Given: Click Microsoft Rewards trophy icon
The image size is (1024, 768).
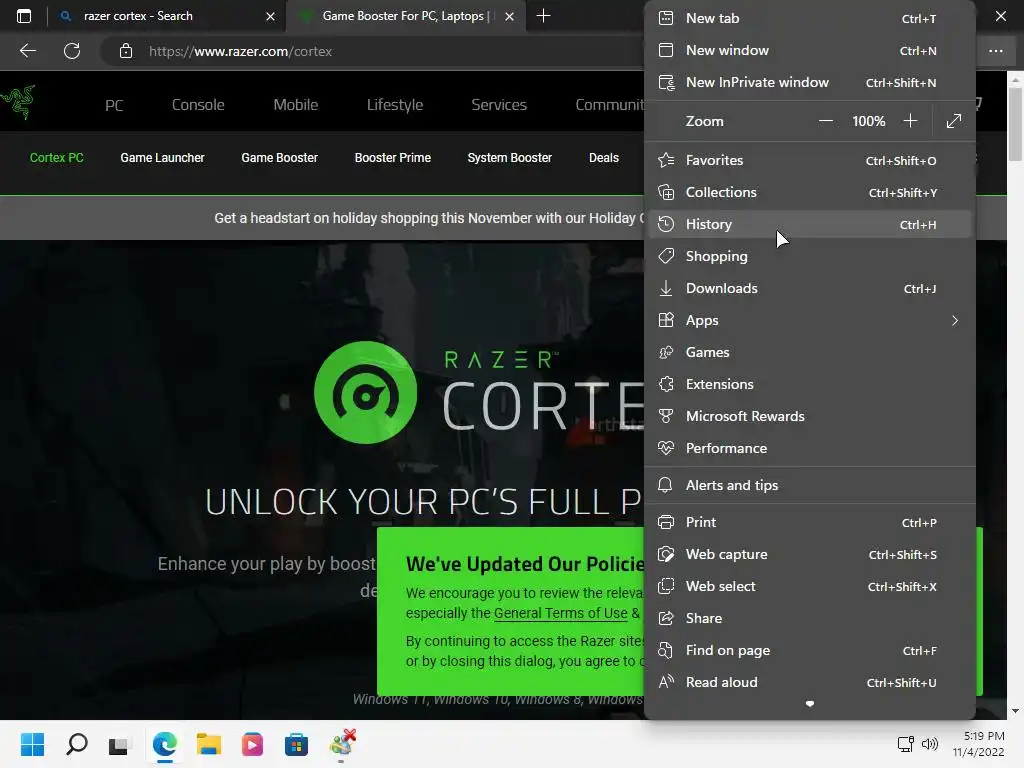Looking at the screenshot, I should 665,416.
